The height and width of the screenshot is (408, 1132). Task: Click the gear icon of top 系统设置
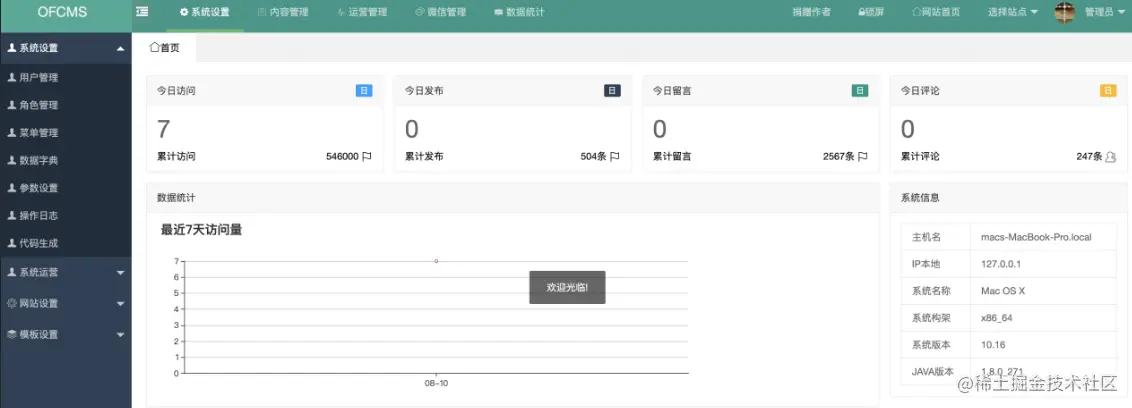tap(184, 12)
